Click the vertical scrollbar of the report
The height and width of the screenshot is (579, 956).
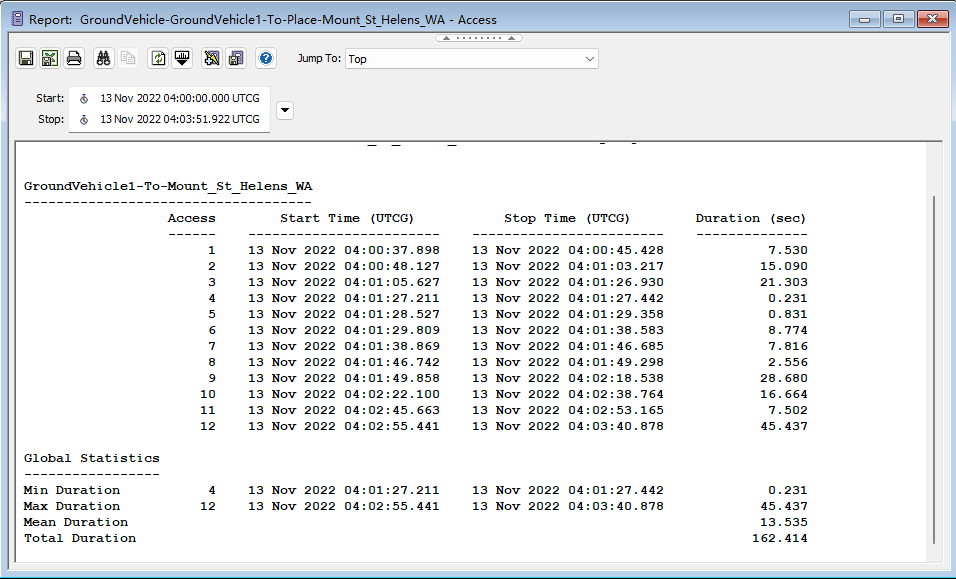(934, 370)
